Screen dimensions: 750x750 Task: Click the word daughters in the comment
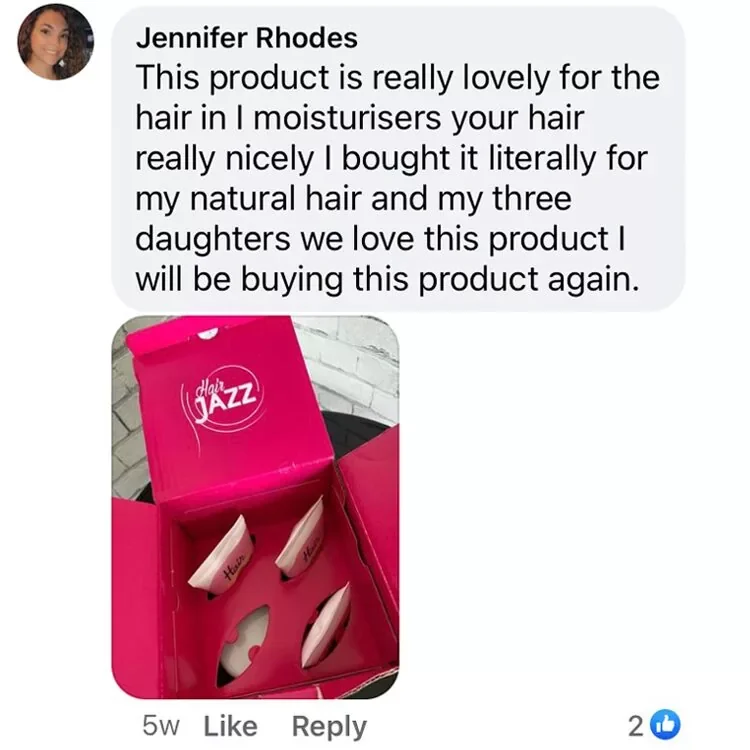point(213,240)
